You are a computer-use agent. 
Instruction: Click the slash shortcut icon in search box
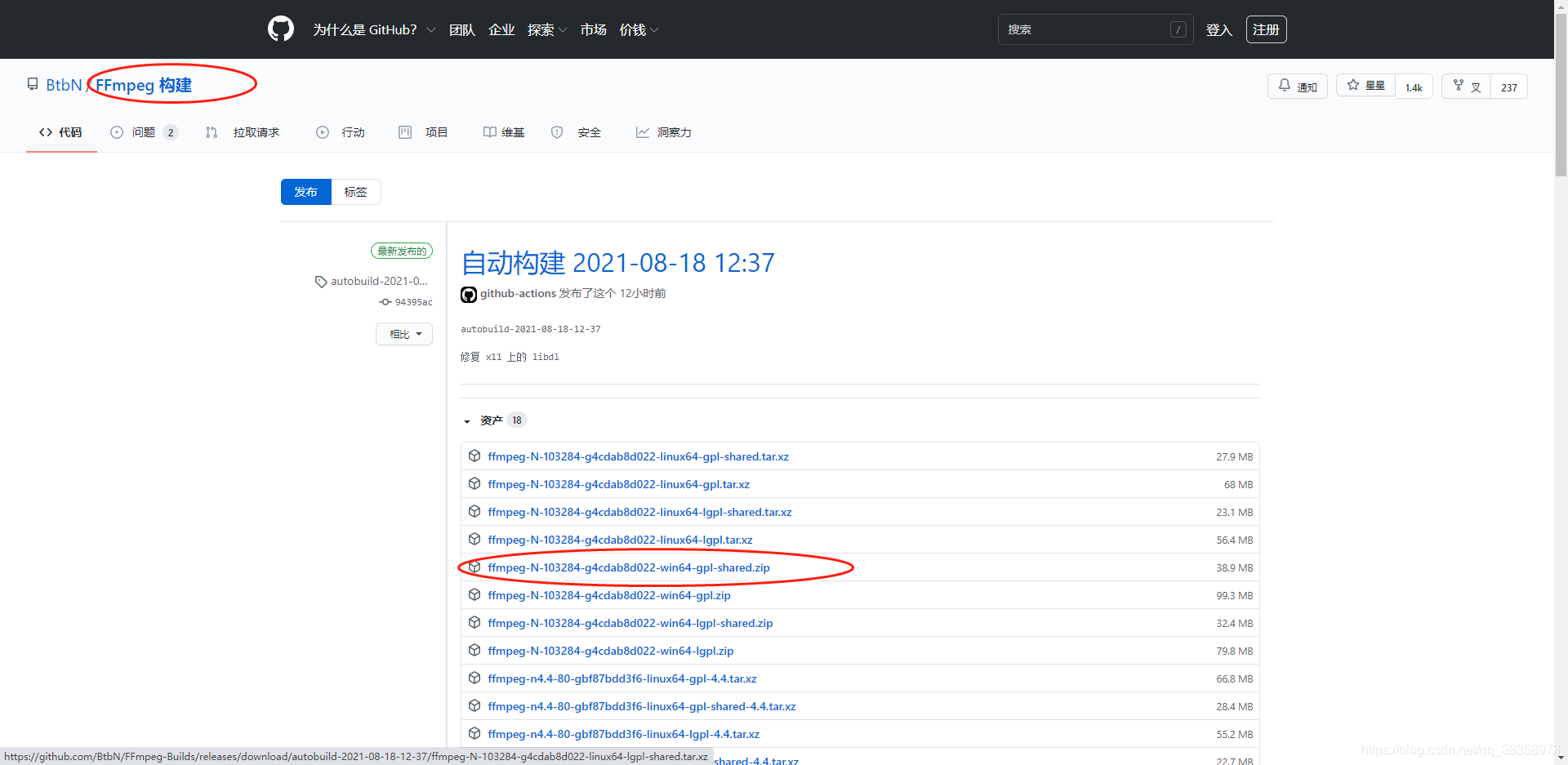[x=1178, y=29]
